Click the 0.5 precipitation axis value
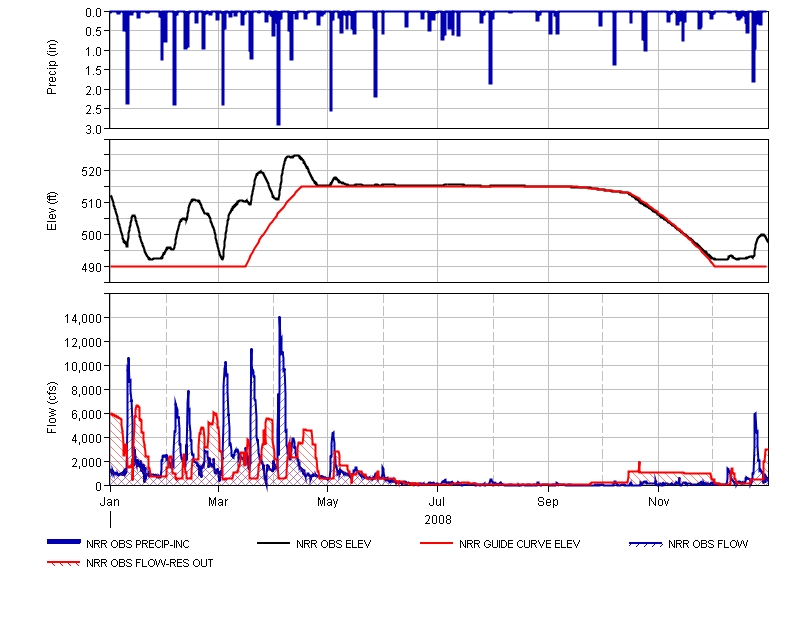Image resolution: width=800 pixels, height=627 pixels. 93,32
